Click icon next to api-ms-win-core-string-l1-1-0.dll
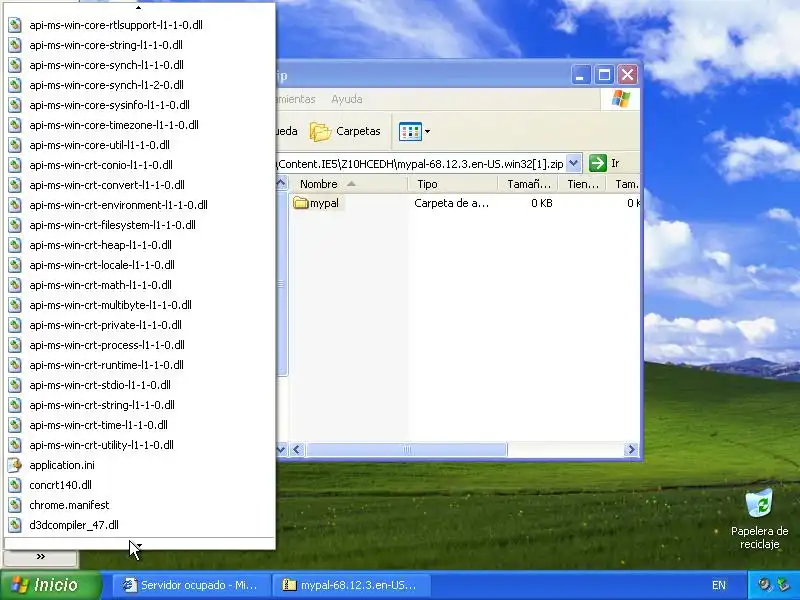Screen dimensions: 800x600 pos(15,45)
